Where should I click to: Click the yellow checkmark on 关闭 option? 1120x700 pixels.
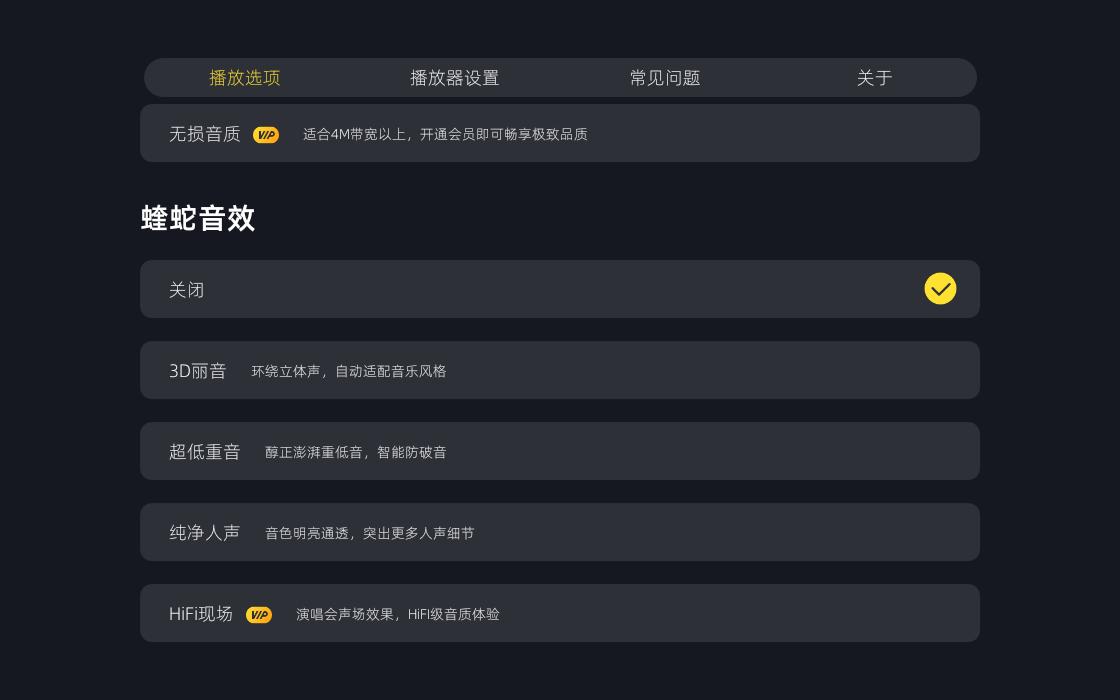click(940, 289)
